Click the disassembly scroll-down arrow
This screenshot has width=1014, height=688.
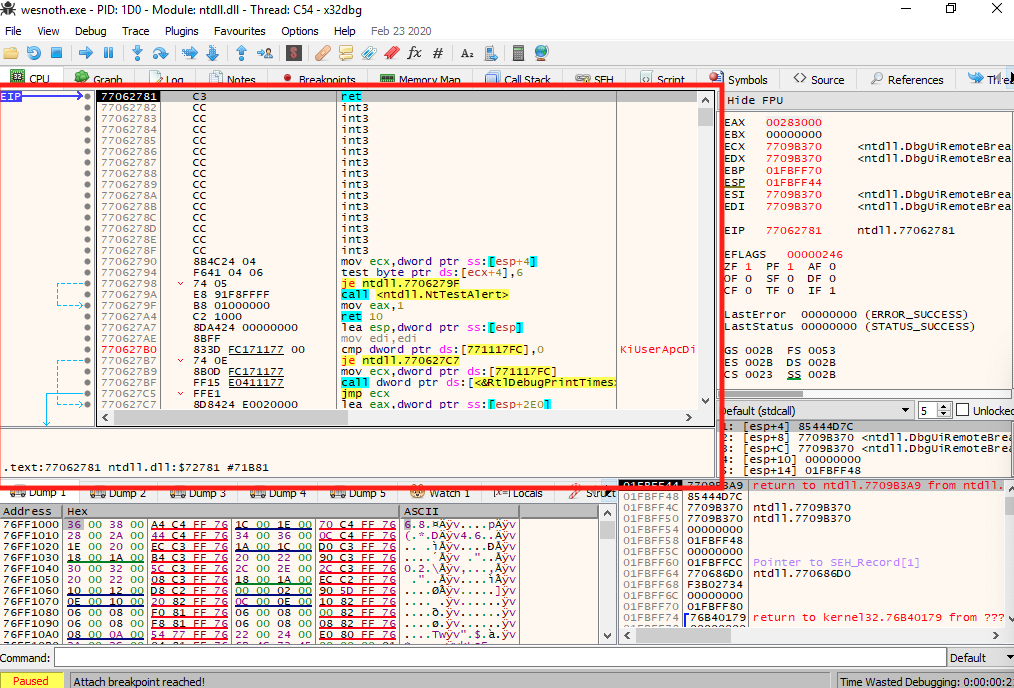pos(706,401)
